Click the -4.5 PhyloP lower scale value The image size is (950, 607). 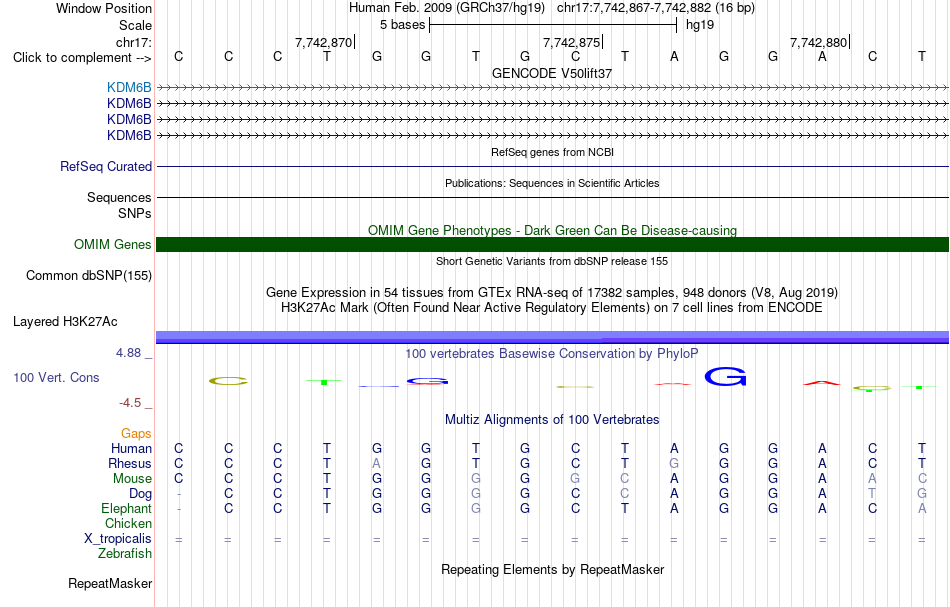coord(130,403)
